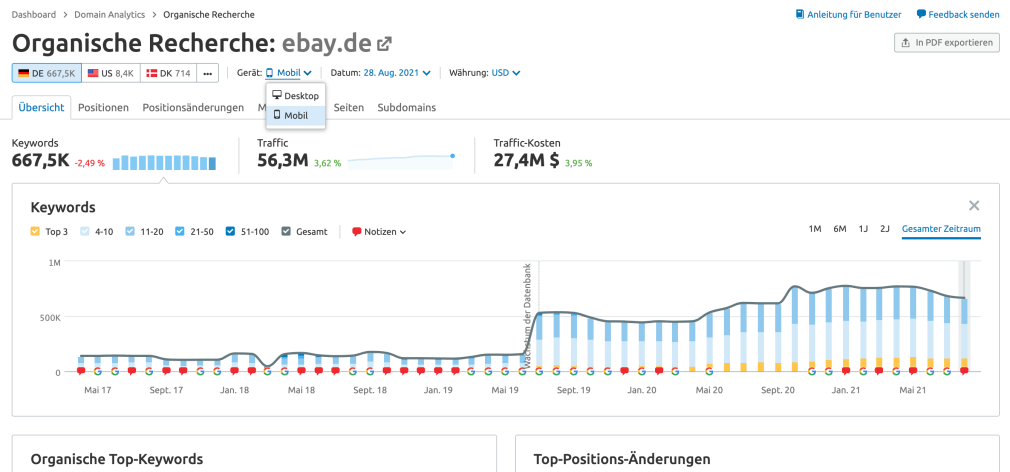The image size is (1010, 472).
Task: Click the speech bubble icon beside Feedback senden
Action: point(922,14)
